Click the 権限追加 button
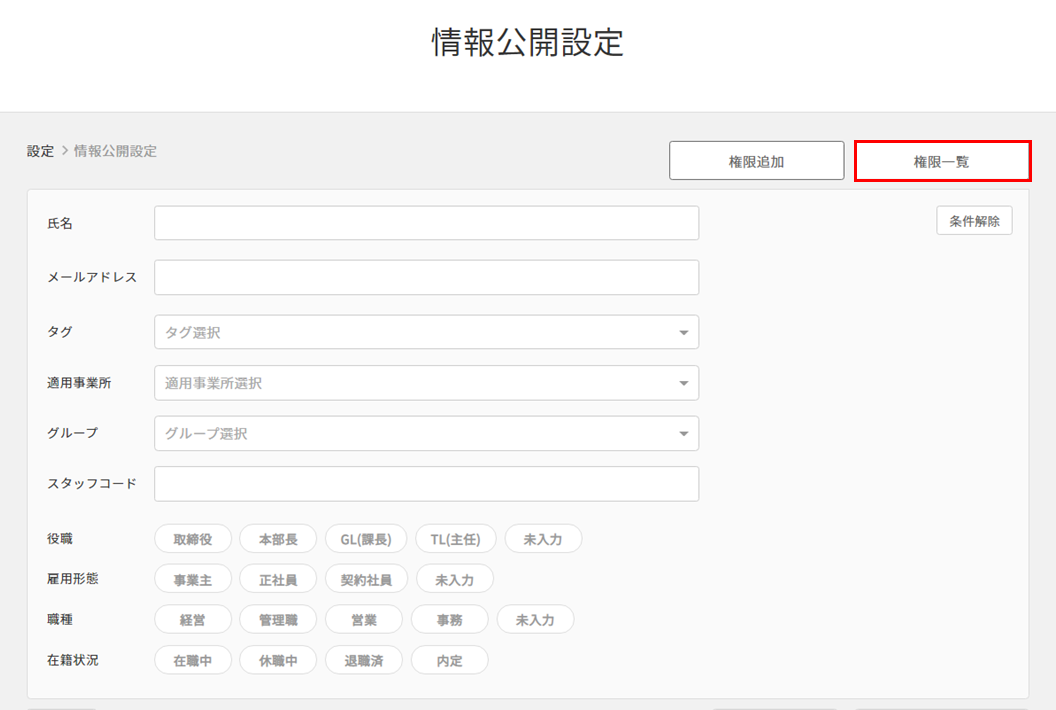 click(756, 161)
